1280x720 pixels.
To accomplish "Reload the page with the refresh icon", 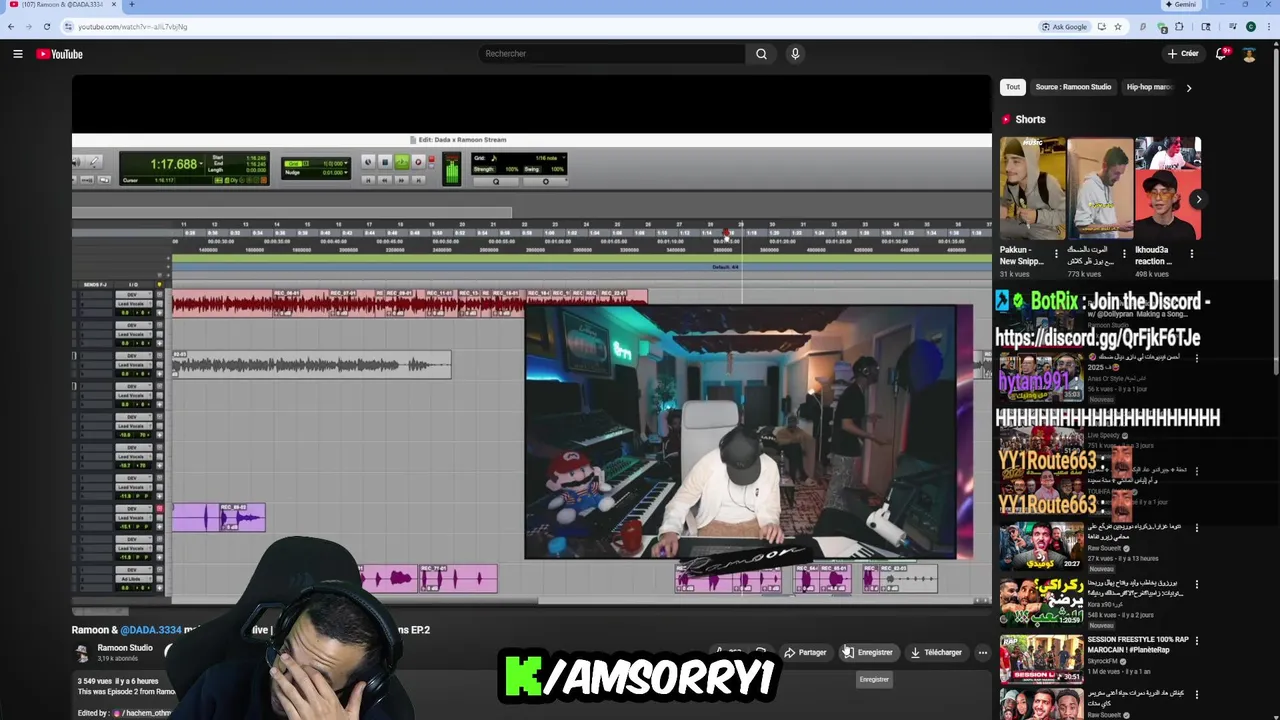I will point(46,27).
